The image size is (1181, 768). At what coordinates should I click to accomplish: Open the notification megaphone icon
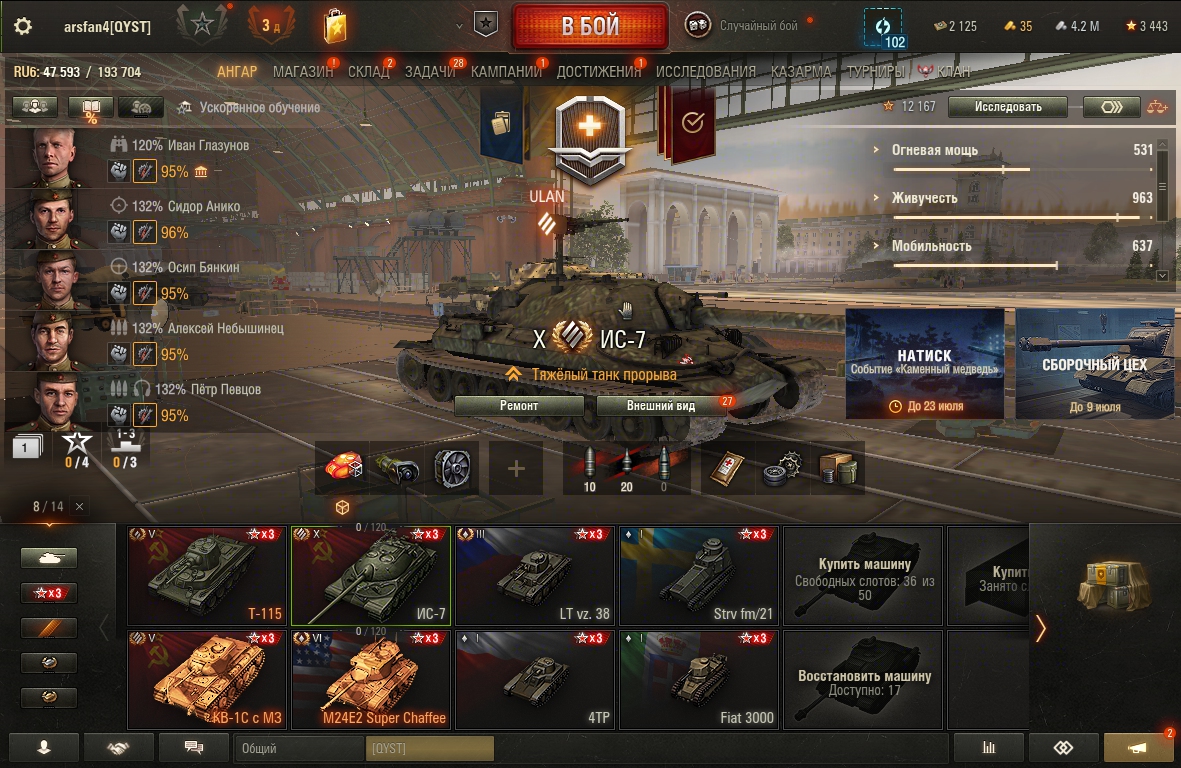(x=1138, y=748)
